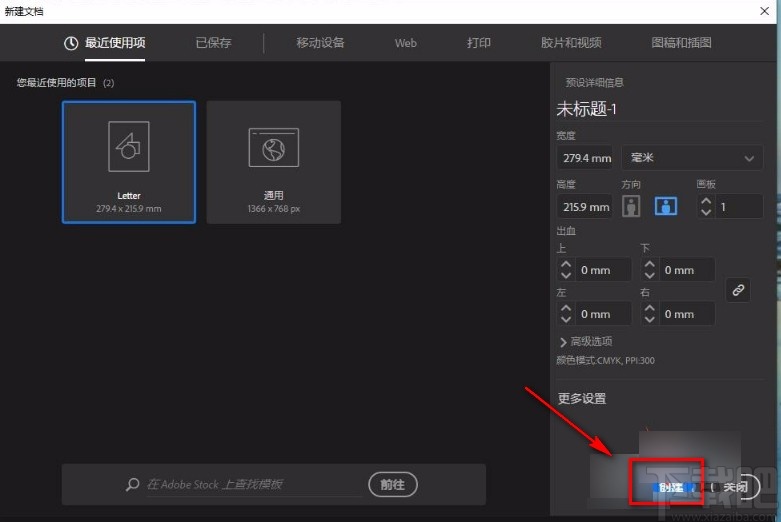This screenshot has height=522, width=781.
Task: Increase top bleed (上) value
Action: click(x=565, y=264)
